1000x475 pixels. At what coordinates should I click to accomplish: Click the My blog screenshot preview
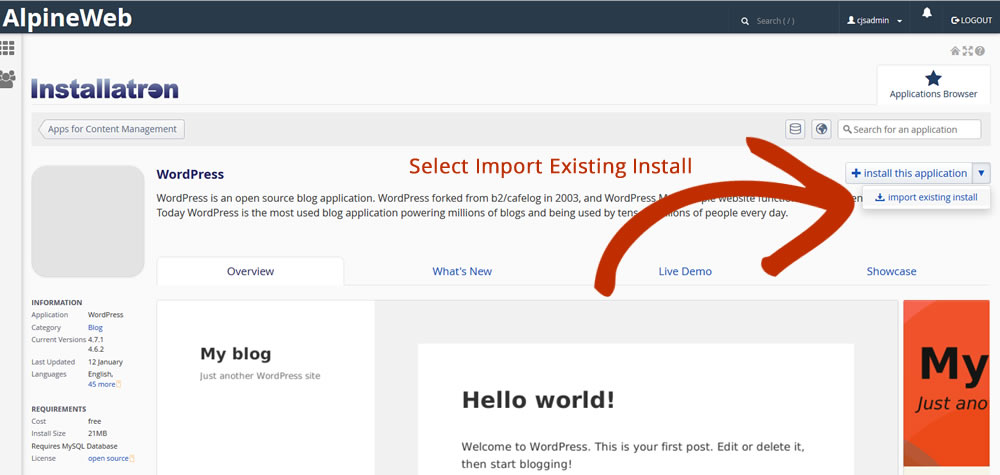527,388
